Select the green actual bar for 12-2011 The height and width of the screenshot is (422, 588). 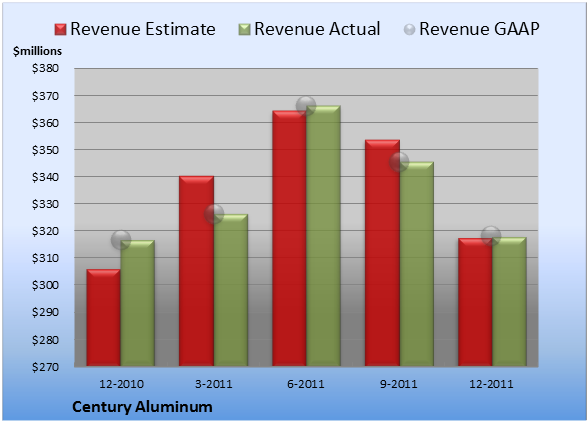(x=509, y=302)
